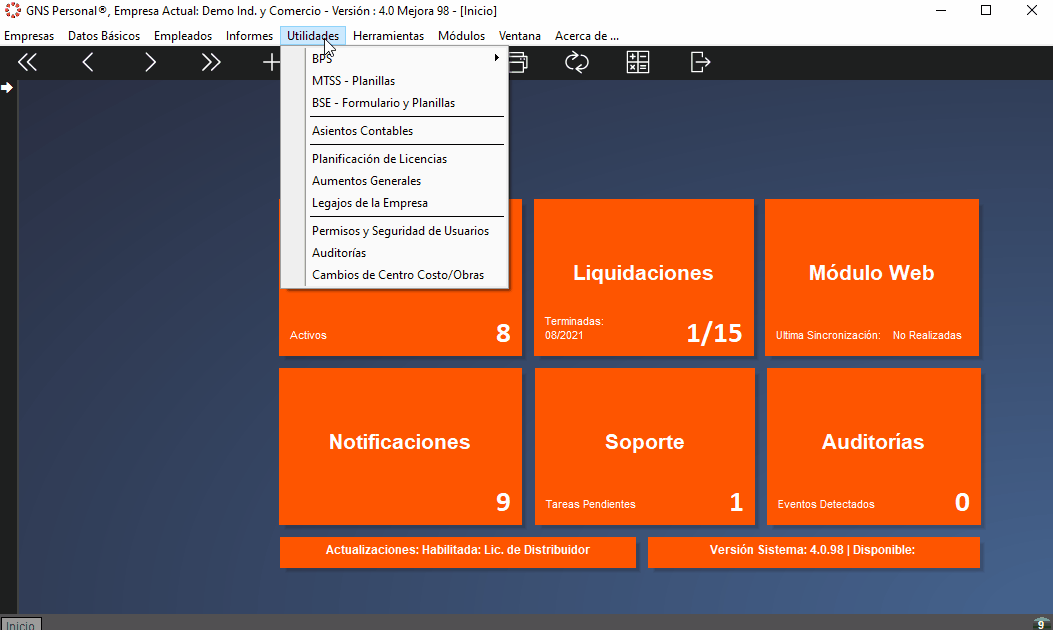Go to next record arrow
This screenshot has width=1053, height=630.
[150, 62]
